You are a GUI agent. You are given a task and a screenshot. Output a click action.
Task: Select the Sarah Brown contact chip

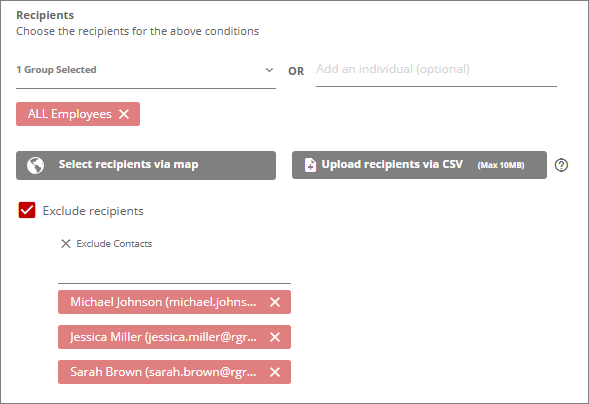pos(163,372)
